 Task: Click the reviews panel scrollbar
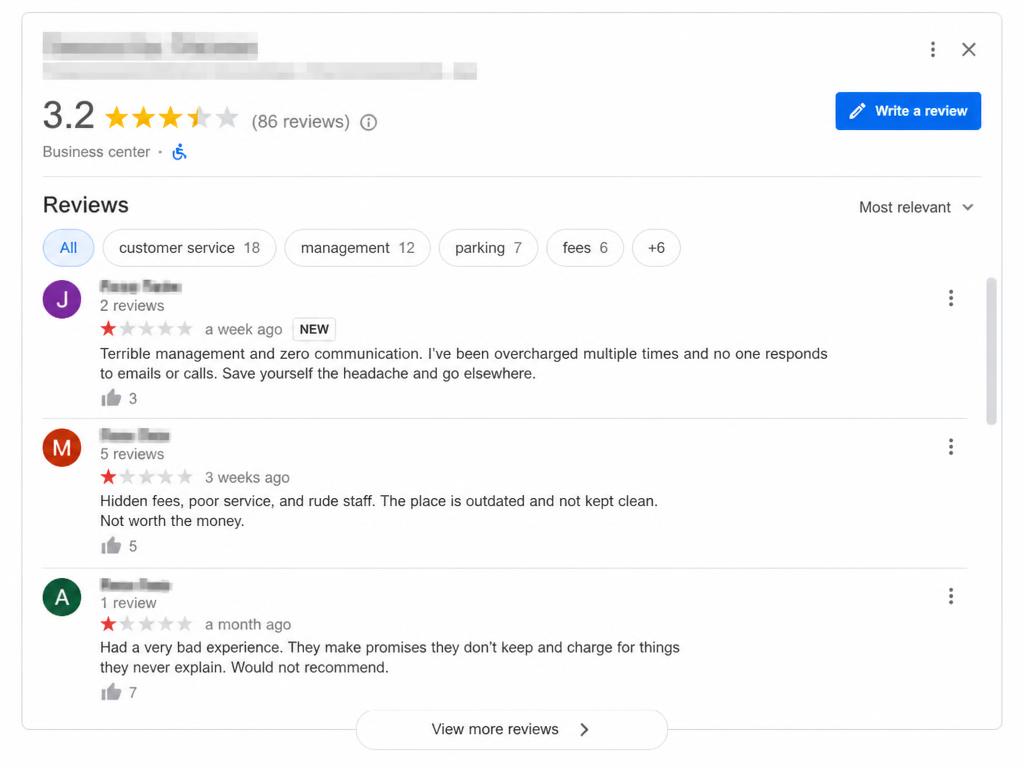pyautogui.click(x=991, y=351)
